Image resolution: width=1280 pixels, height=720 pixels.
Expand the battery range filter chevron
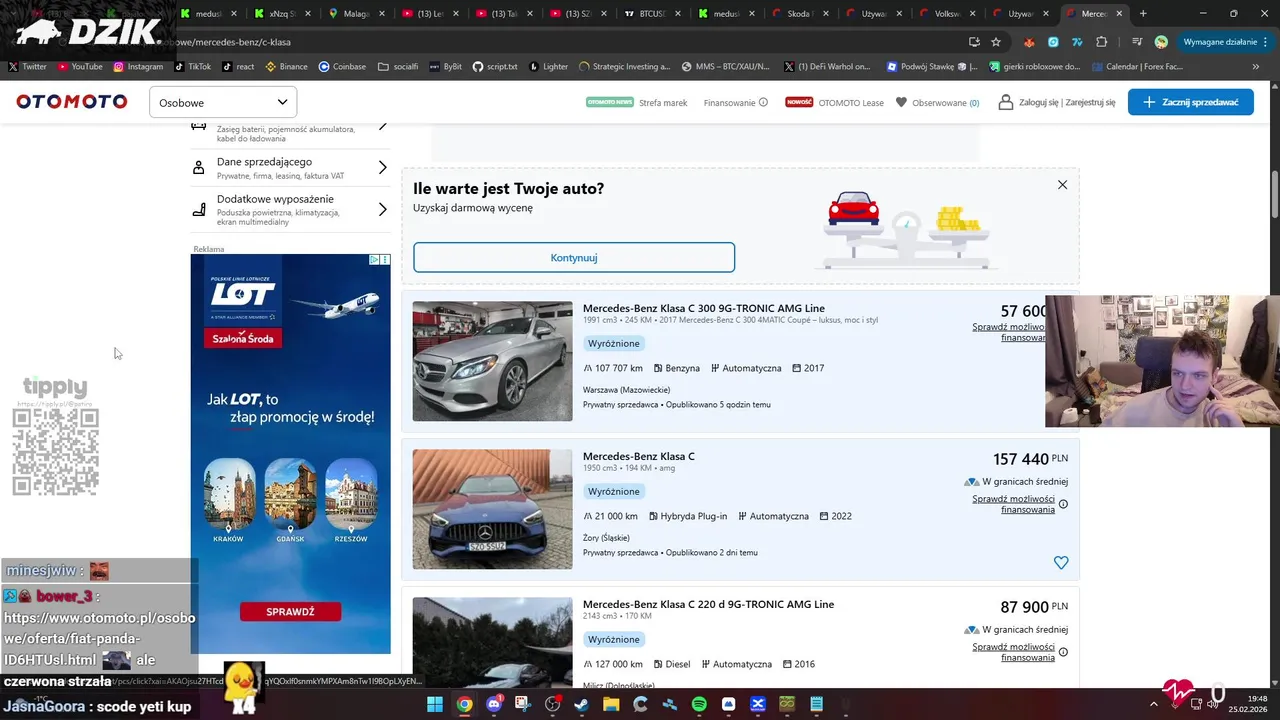(382, 126)
